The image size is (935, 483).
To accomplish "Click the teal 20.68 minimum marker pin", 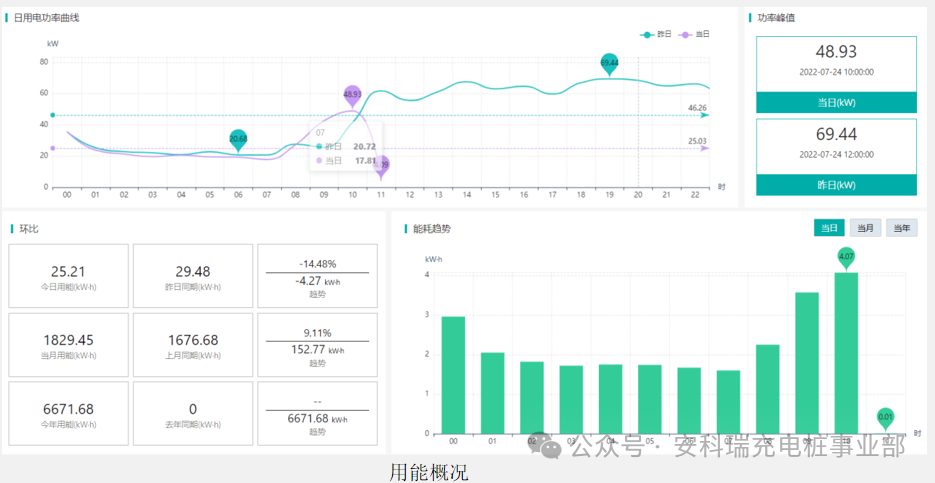I will point(238,140).
